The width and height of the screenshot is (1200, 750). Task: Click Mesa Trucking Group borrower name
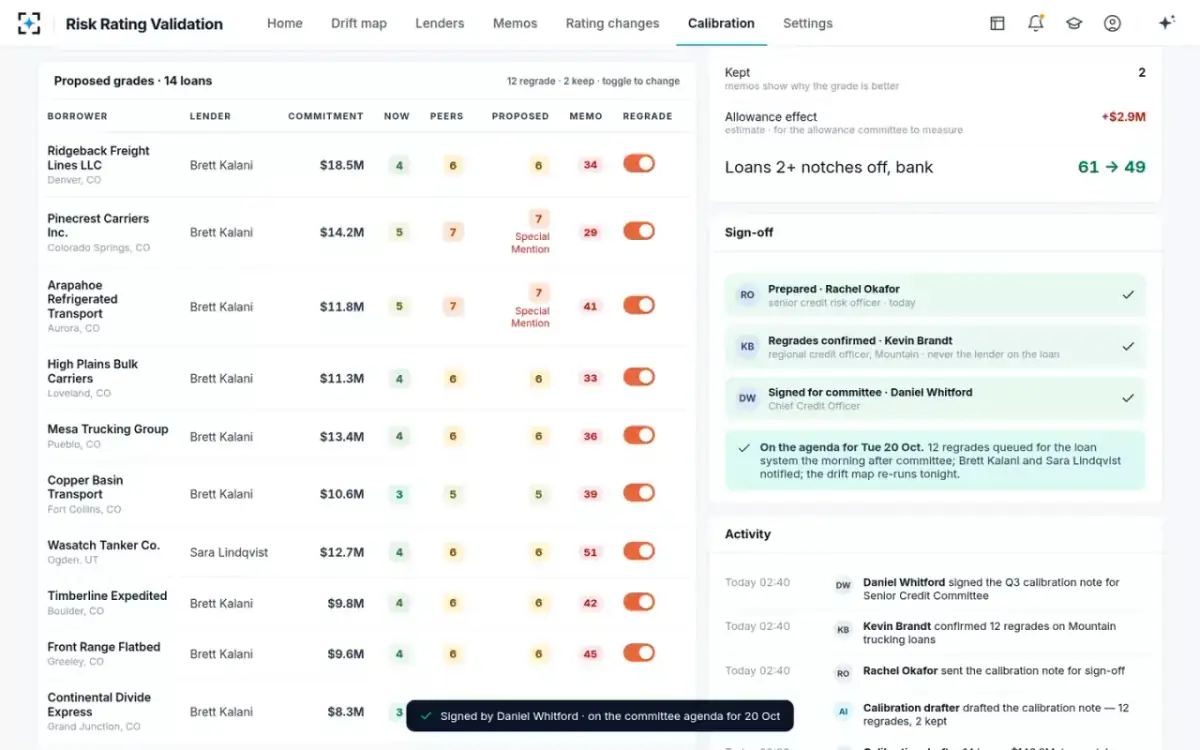[x=108, y=429]
